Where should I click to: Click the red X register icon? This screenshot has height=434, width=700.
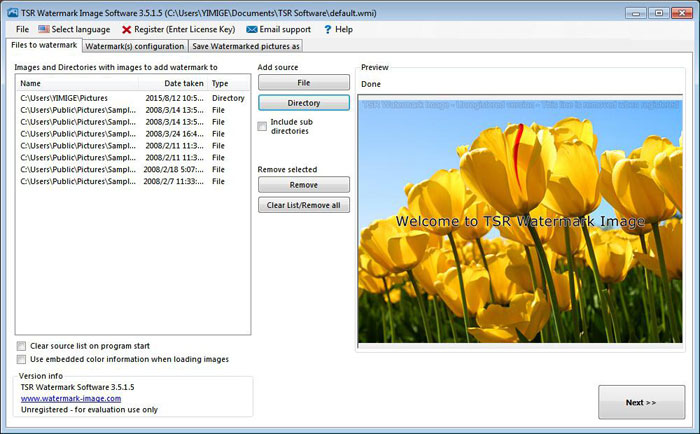[127, 29]
